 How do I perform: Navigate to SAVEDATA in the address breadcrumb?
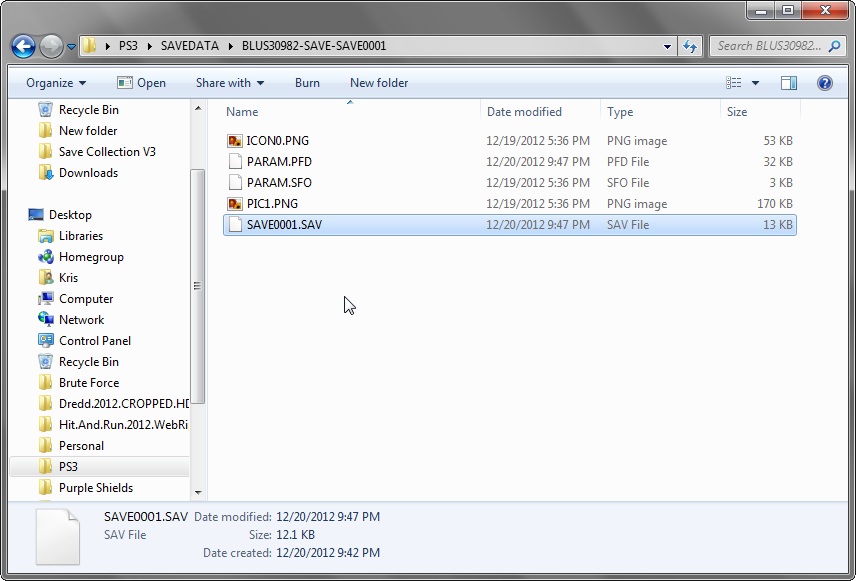pyautogui.click(x=189, y=46)
